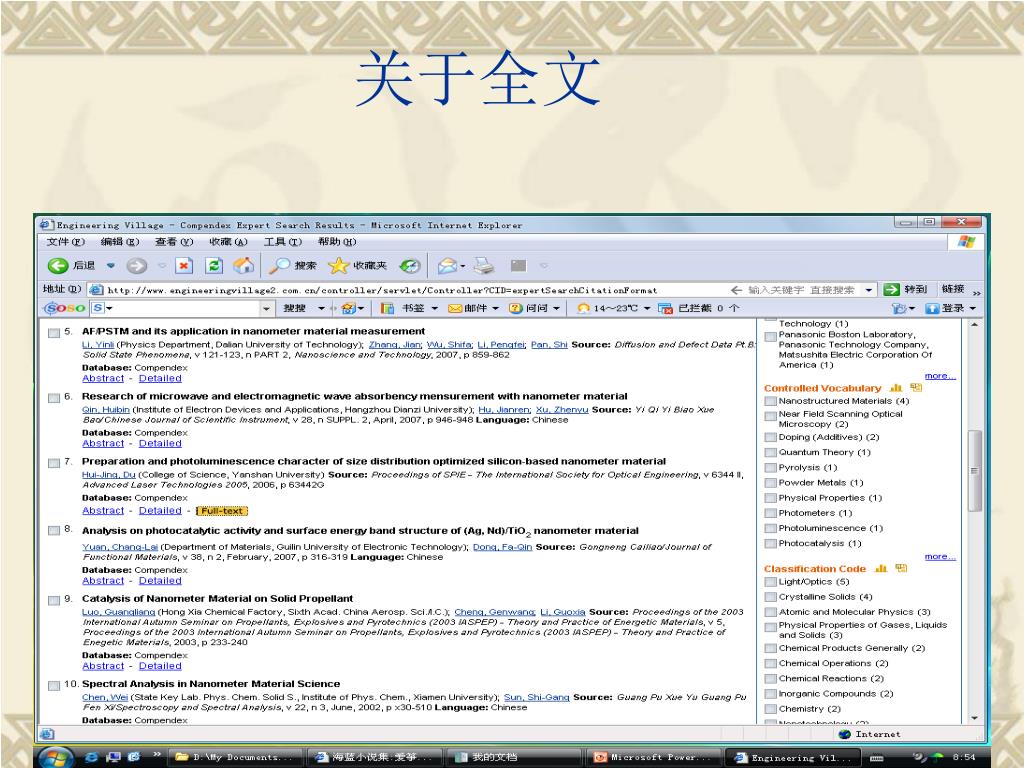Click the question-mark Q&A icon

515,308
